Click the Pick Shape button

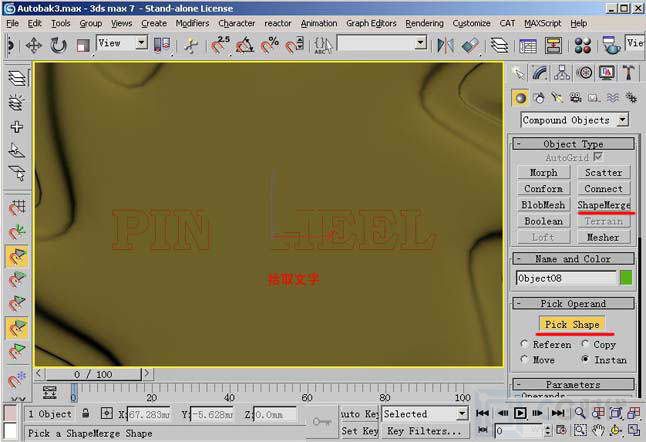(x=572, y=324)
